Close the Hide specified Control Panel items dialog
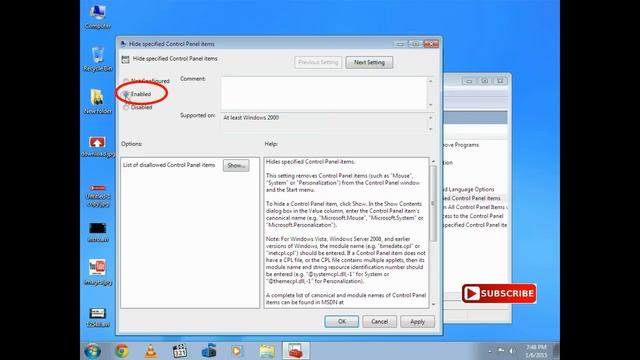640x360 pixels. 431,44
